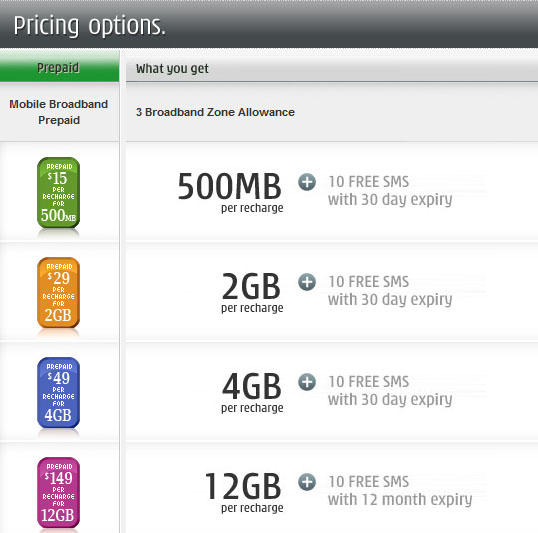Click the plus icon beside 4GB
538x533 pixels.
point(307,382)
